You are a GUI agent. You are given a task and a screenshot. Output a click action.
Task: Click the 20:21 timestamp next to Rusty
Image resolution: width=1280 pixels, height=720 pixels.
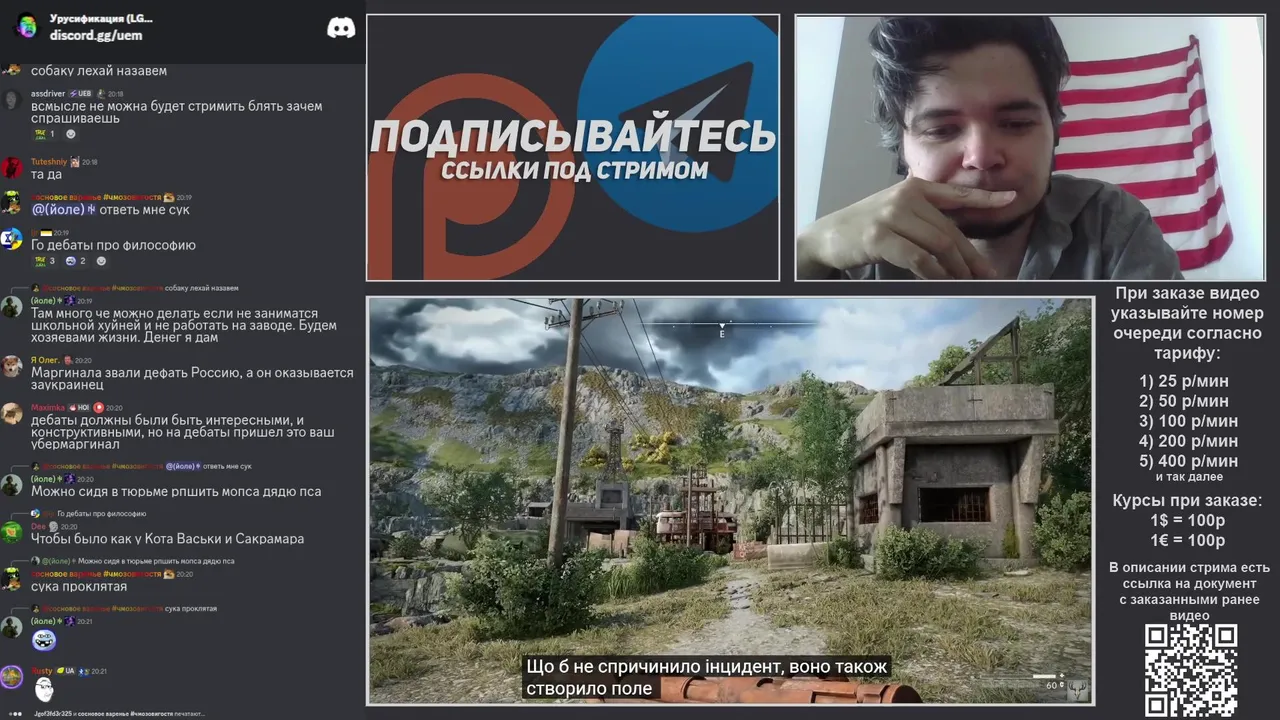pyautogui.click(x=100, y=671)
